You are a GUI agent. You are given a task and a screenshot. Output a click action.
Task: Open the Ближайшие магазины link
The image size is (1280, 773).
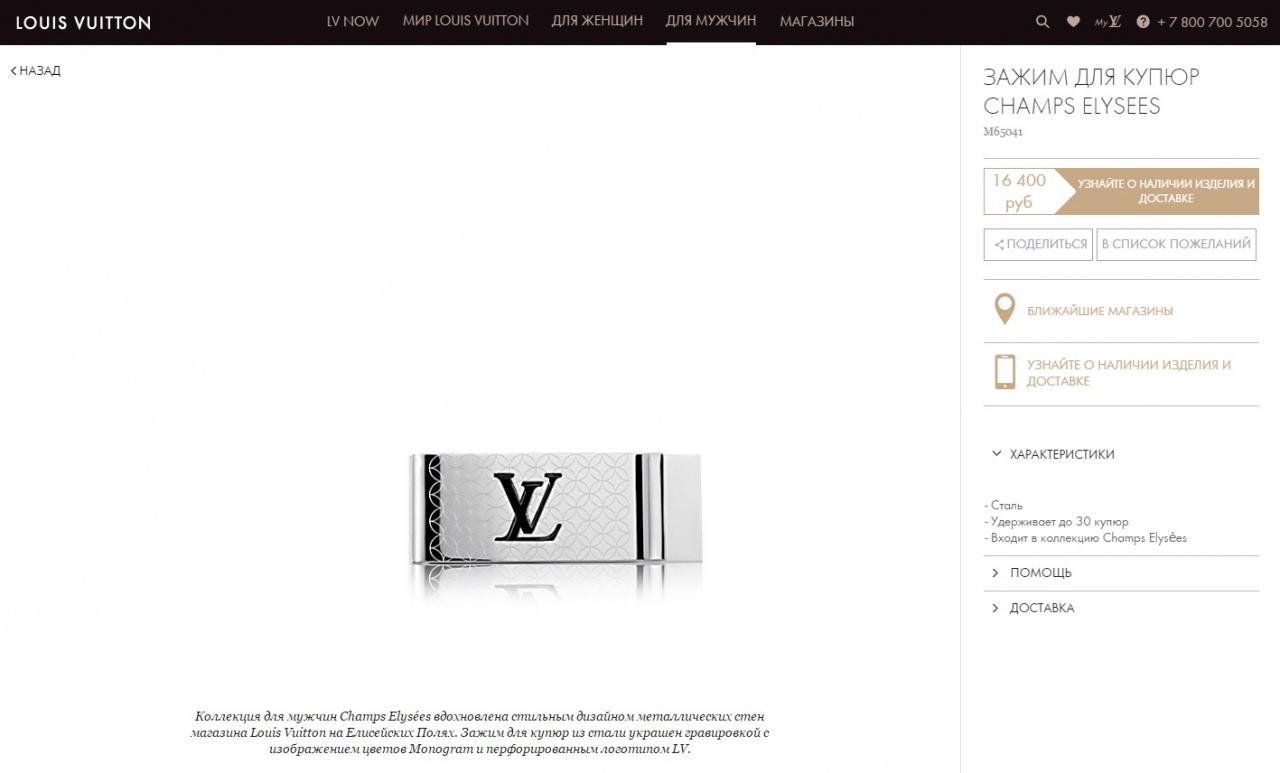point(1100,311)
